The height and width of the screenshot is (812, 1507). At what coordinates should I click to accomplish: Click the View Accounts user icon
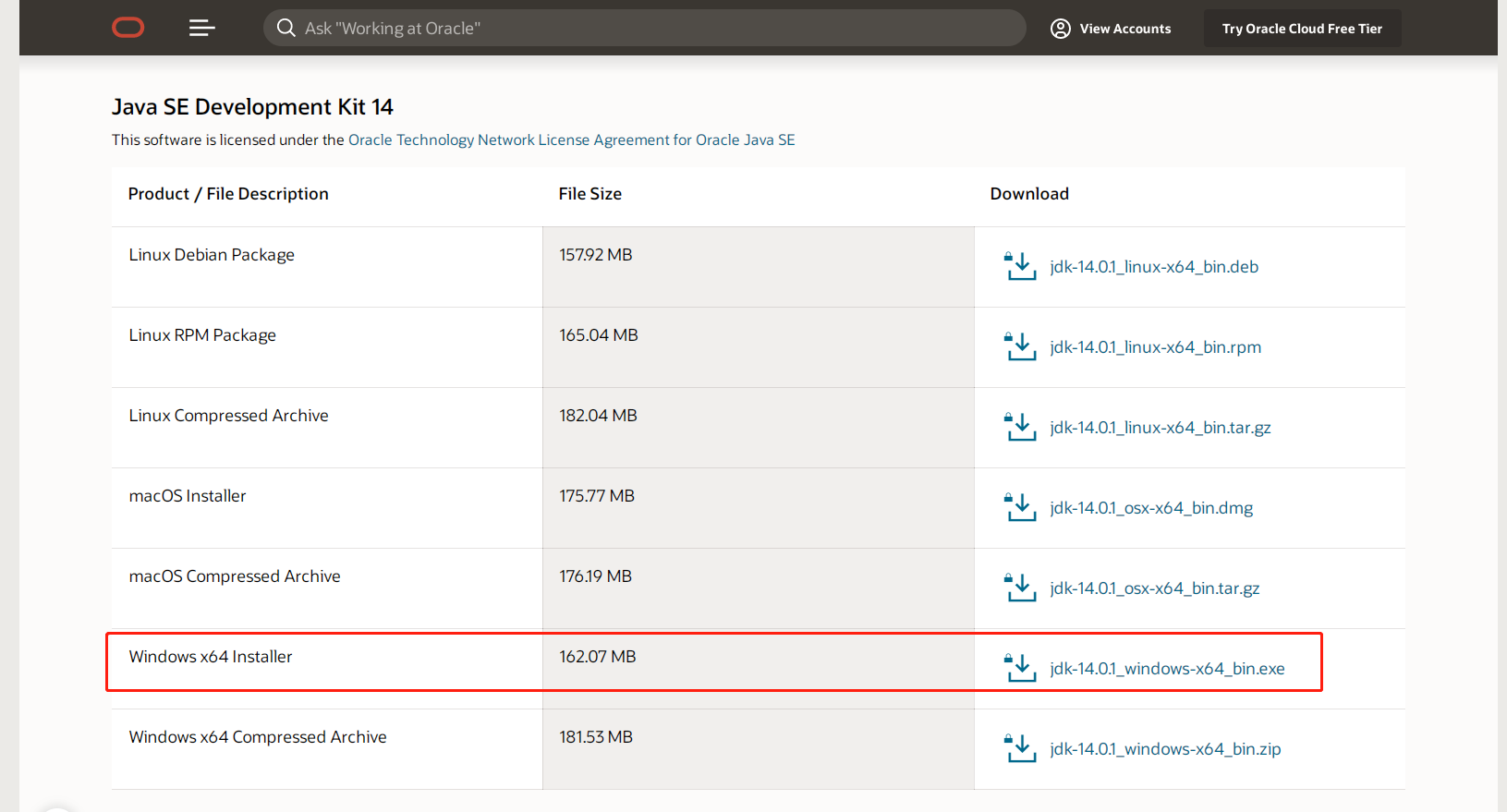click(x=1061, y=29)
